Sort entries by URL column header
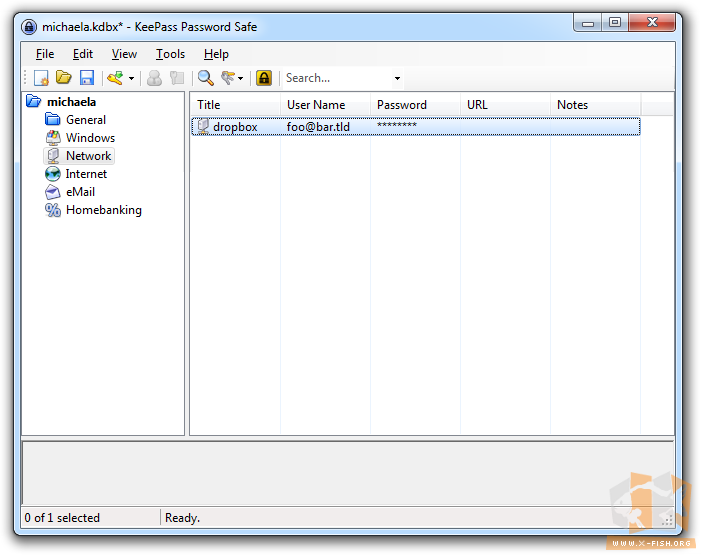701x555 pixels. click(505, 105)
